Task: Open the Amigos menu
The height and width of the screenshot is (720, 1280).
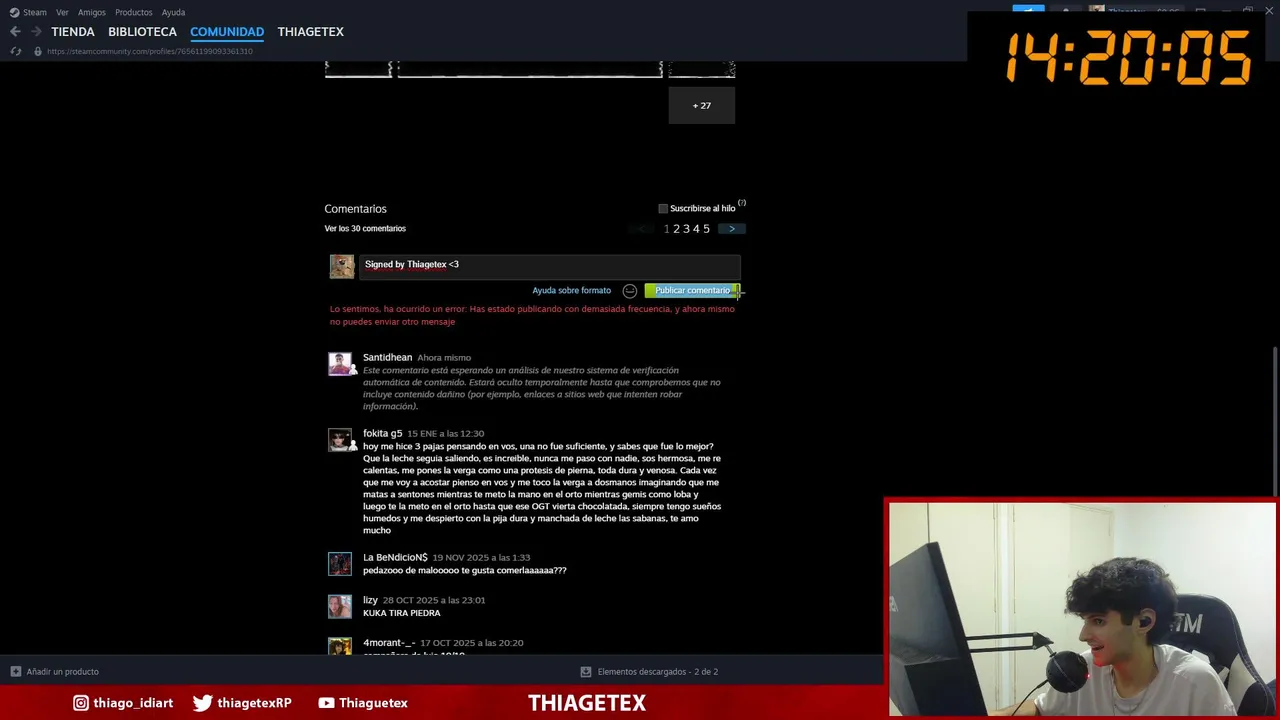Action: pos(92,12)
